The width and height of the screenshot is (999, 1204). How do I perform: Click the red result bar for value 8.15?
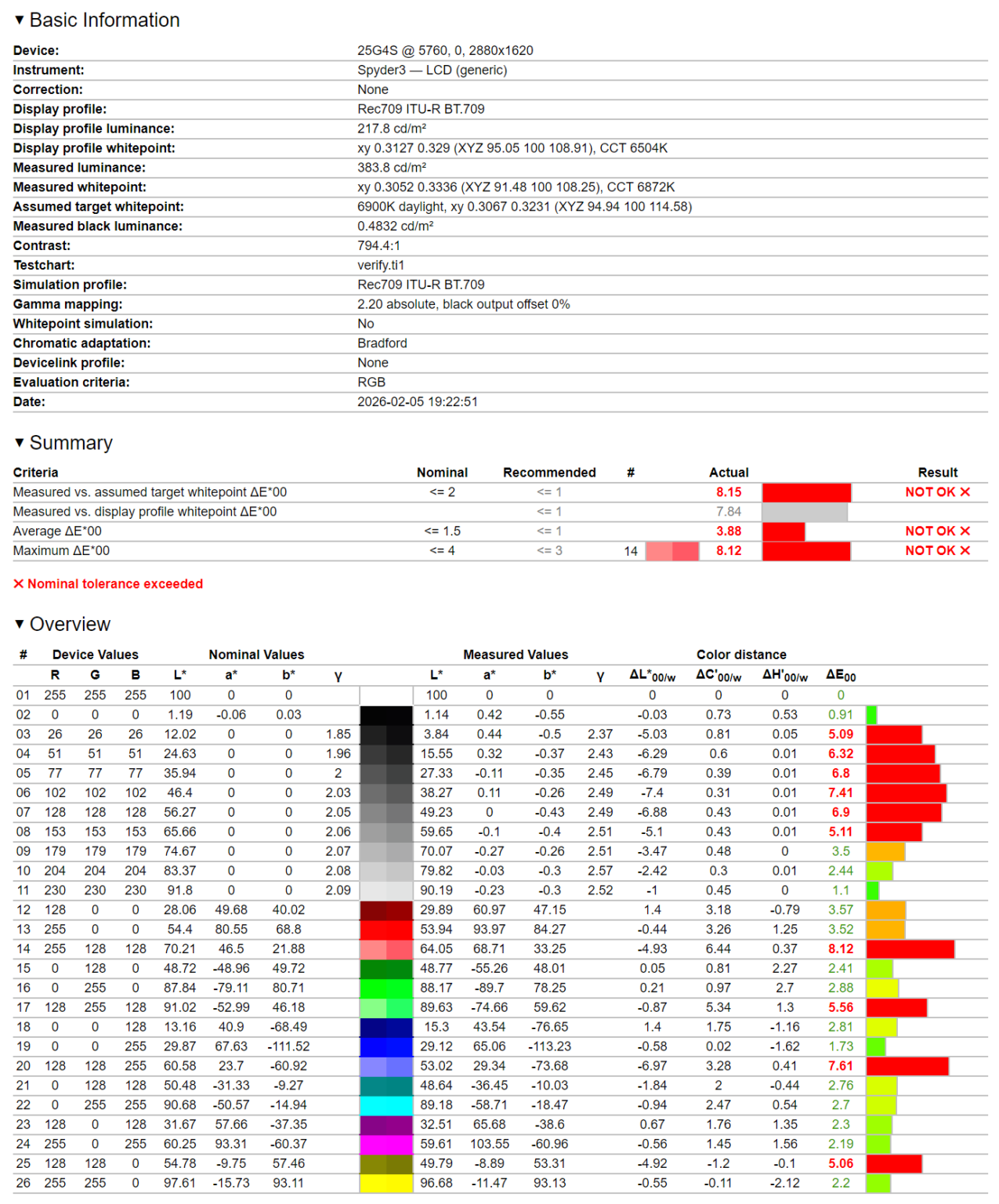[808, 491]
